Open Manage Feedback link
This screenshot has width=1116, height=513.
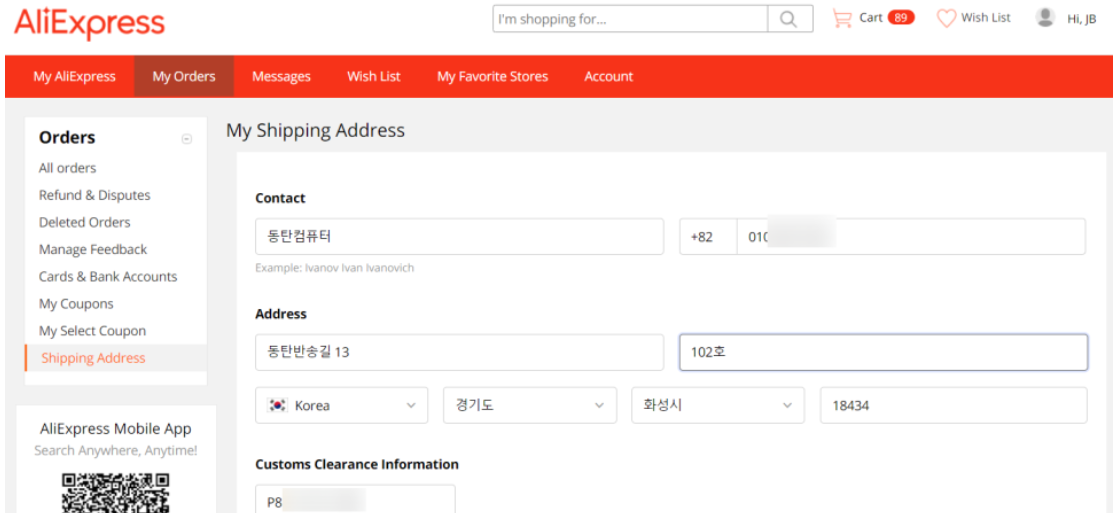[x=93, y=249]
